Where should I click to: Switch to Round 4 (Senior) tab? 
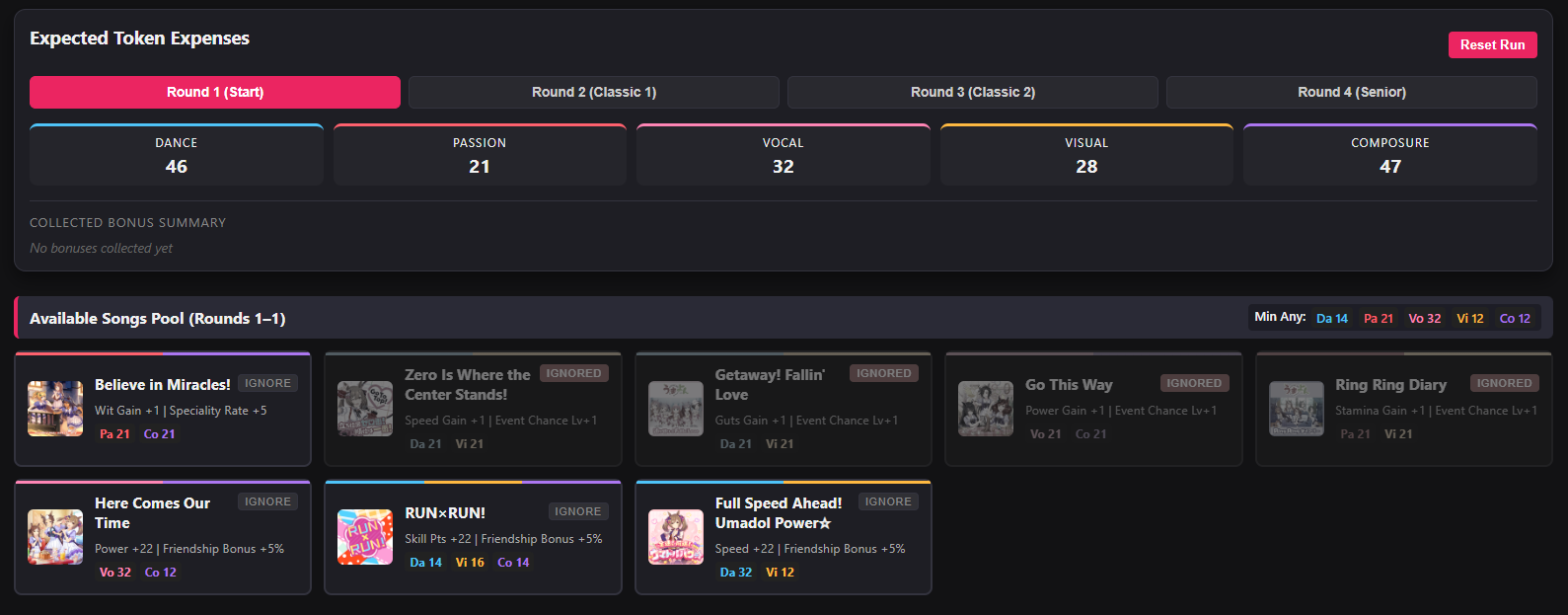1352,92
